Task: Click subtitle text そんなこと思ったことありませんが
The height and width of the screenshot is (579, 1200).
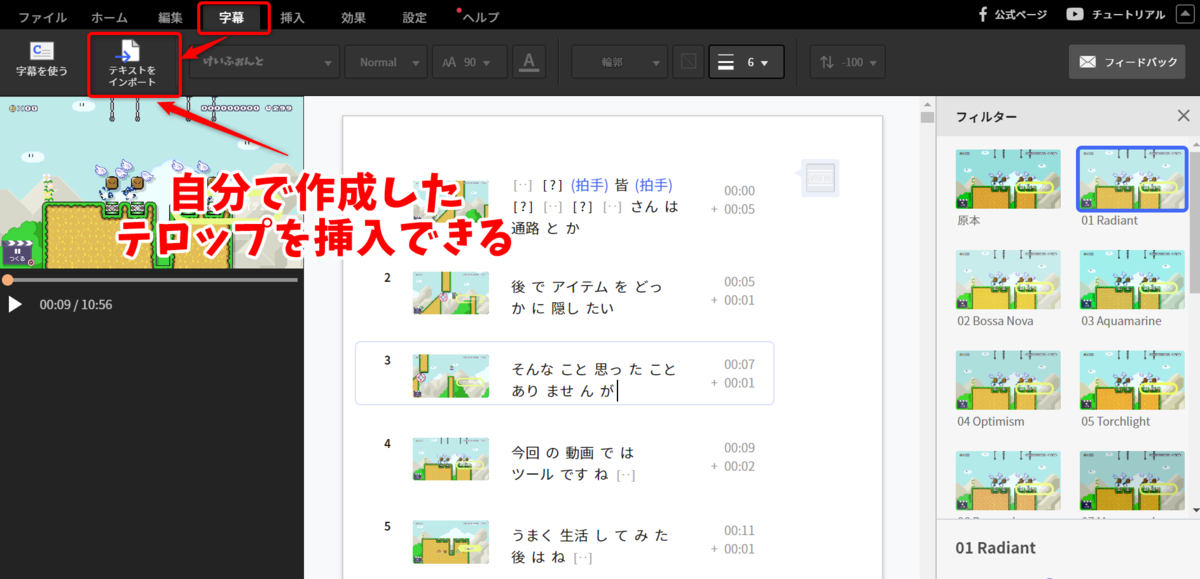Action: 594,380
